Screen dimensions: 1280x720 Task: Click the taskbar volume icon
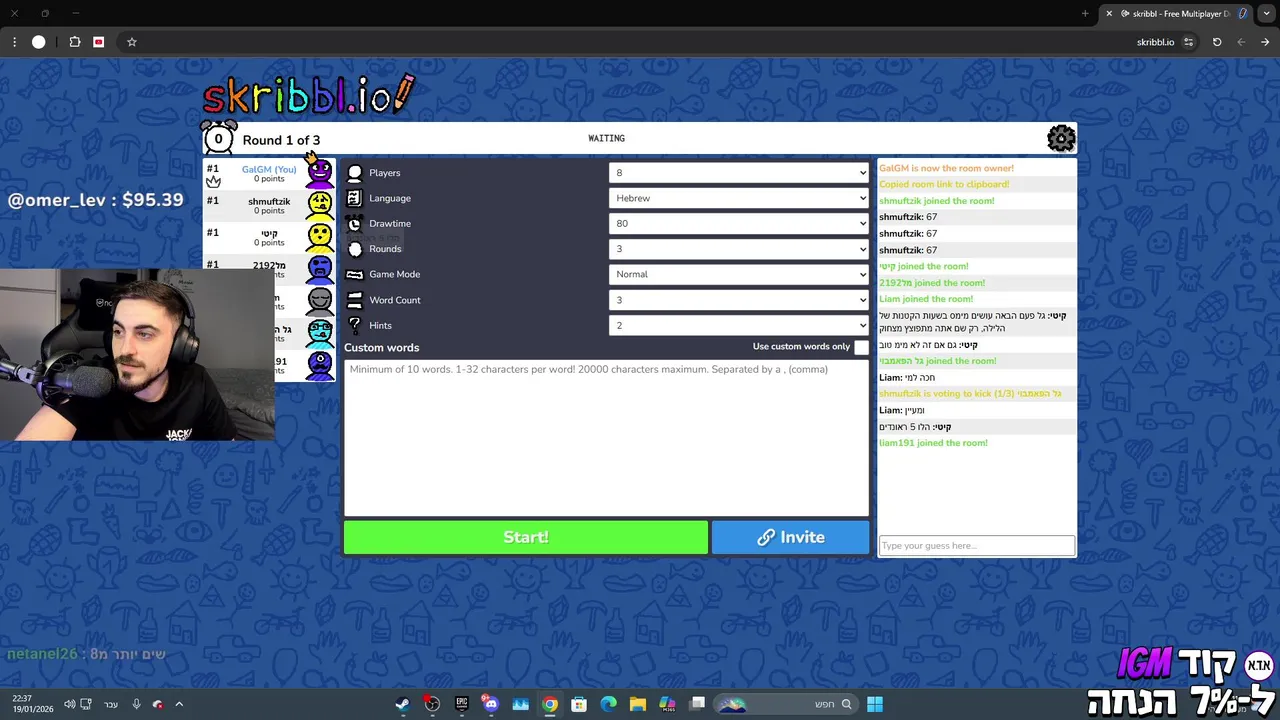[69, 704]
